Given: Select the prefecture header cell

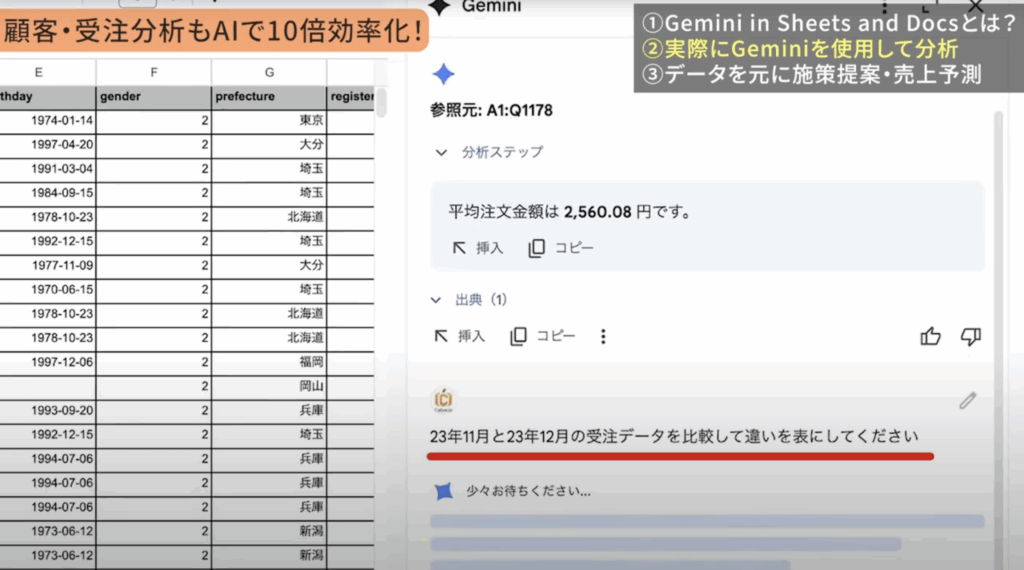Looking at the screenshot, I should (x=269, y=97).
